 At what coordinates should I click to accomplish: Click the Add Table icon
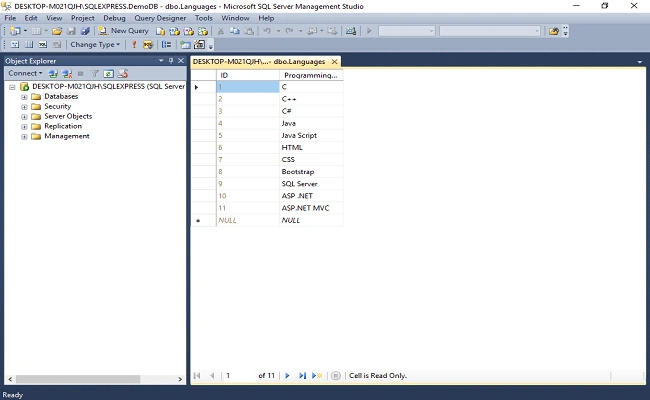point(185,44)
